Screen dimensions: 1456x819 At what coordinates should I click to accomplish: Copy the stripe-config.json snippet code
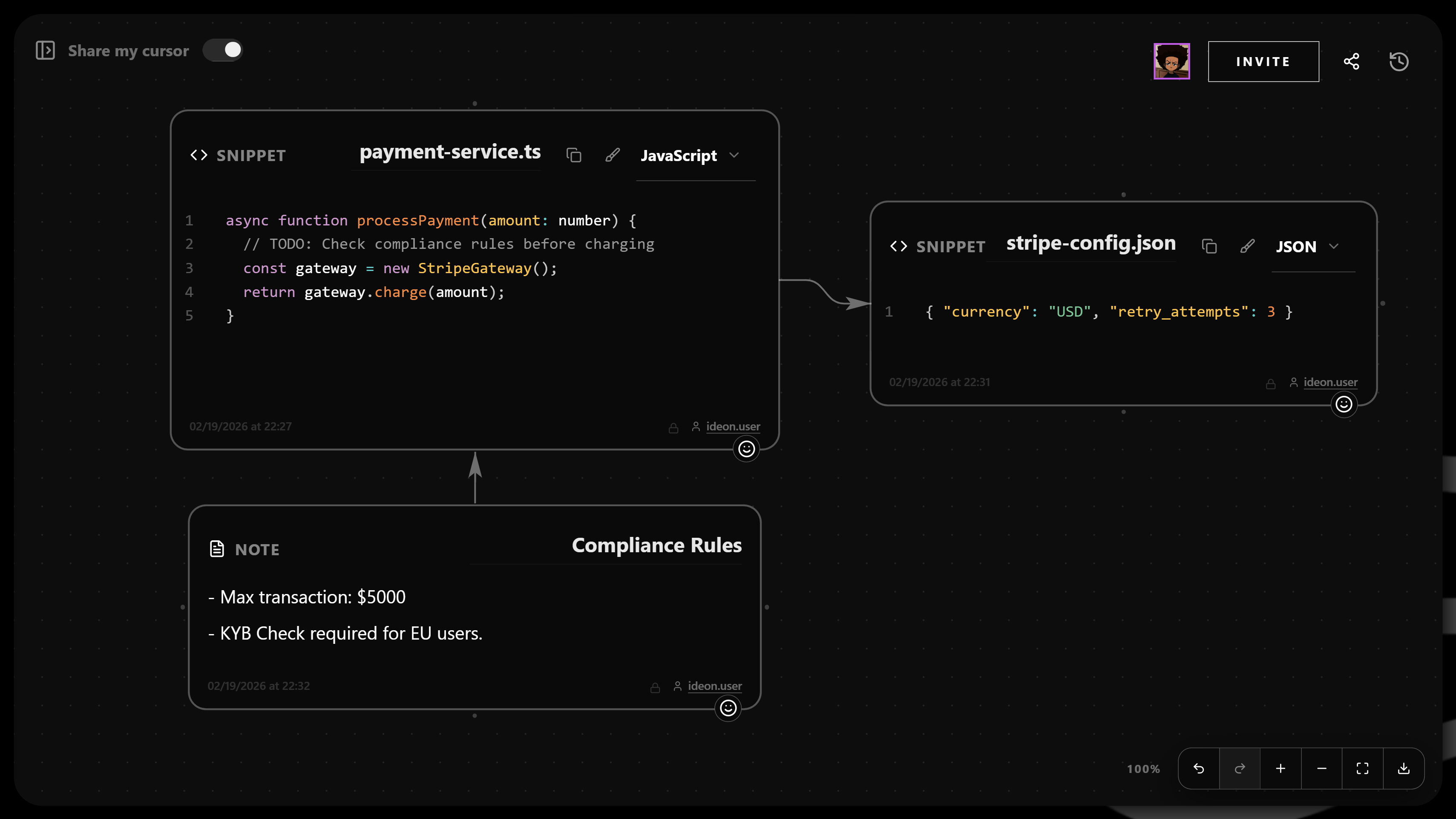coord(1209,246)
